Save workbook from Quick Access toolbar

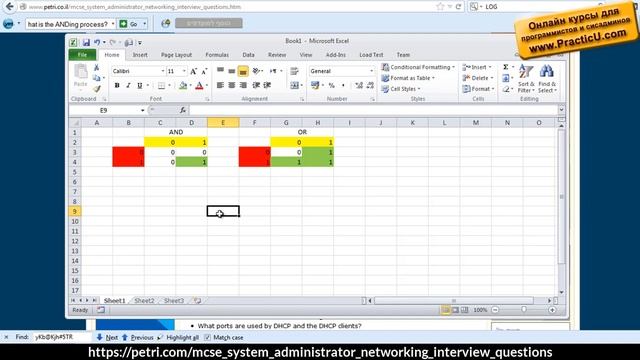[x=86, y=42]
